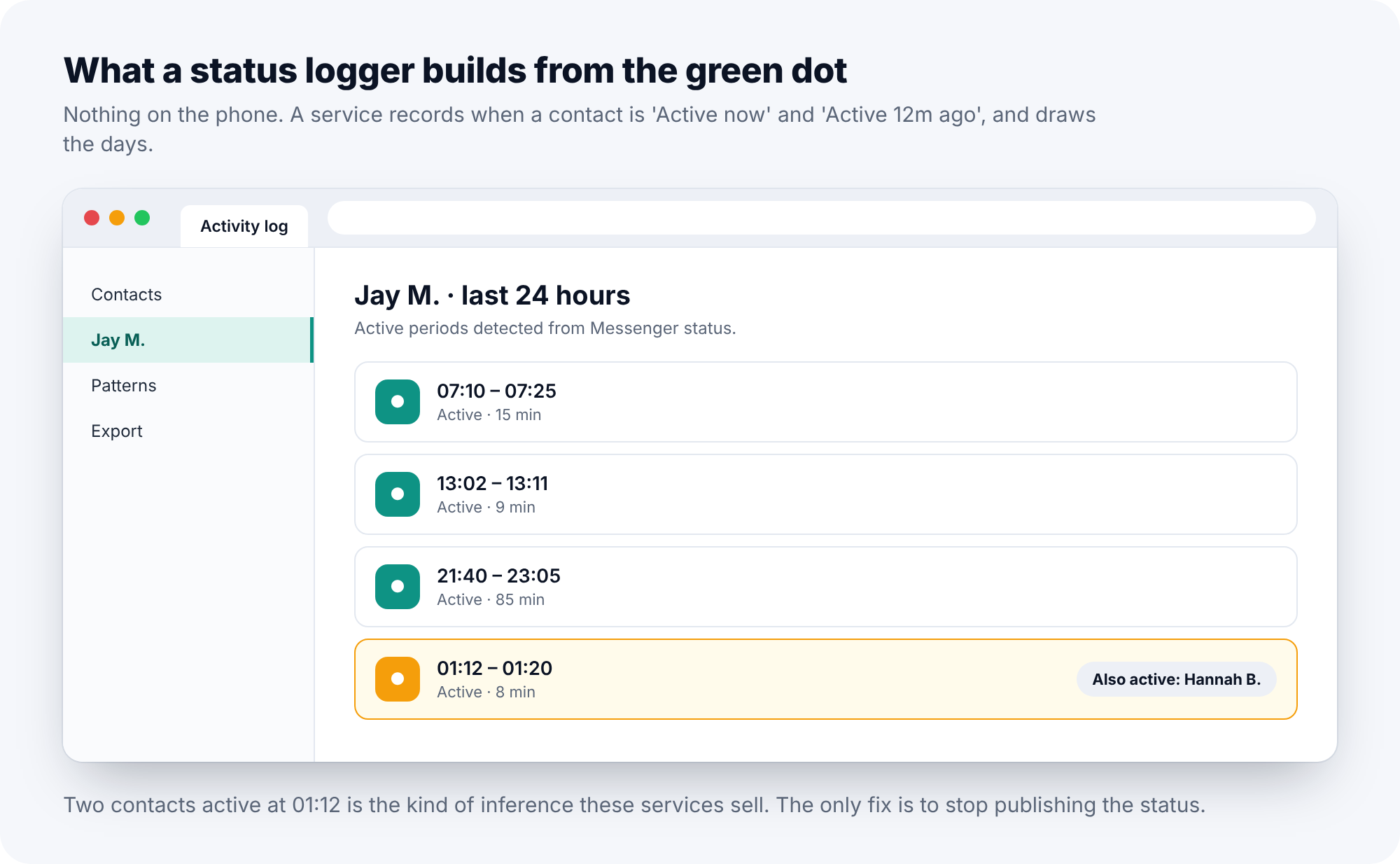Click the orange minimize window dot

coord(117,218)
